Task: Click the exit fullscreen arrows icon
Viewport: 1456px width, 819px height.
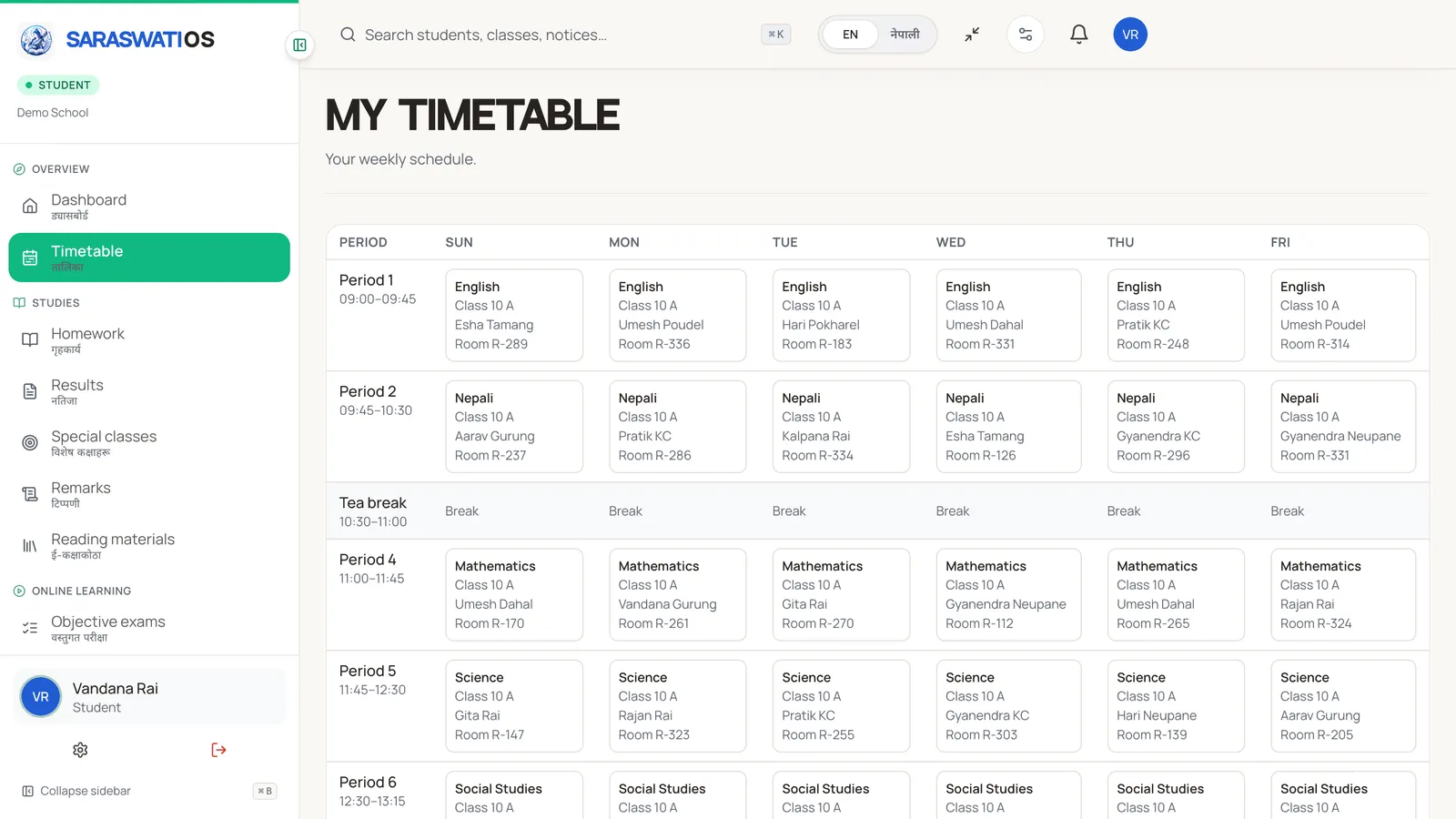Action: (972, 35)
